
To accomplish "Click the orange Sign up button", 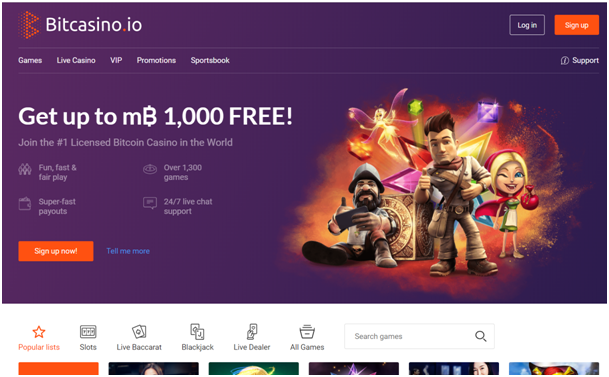I will (576, 25).
